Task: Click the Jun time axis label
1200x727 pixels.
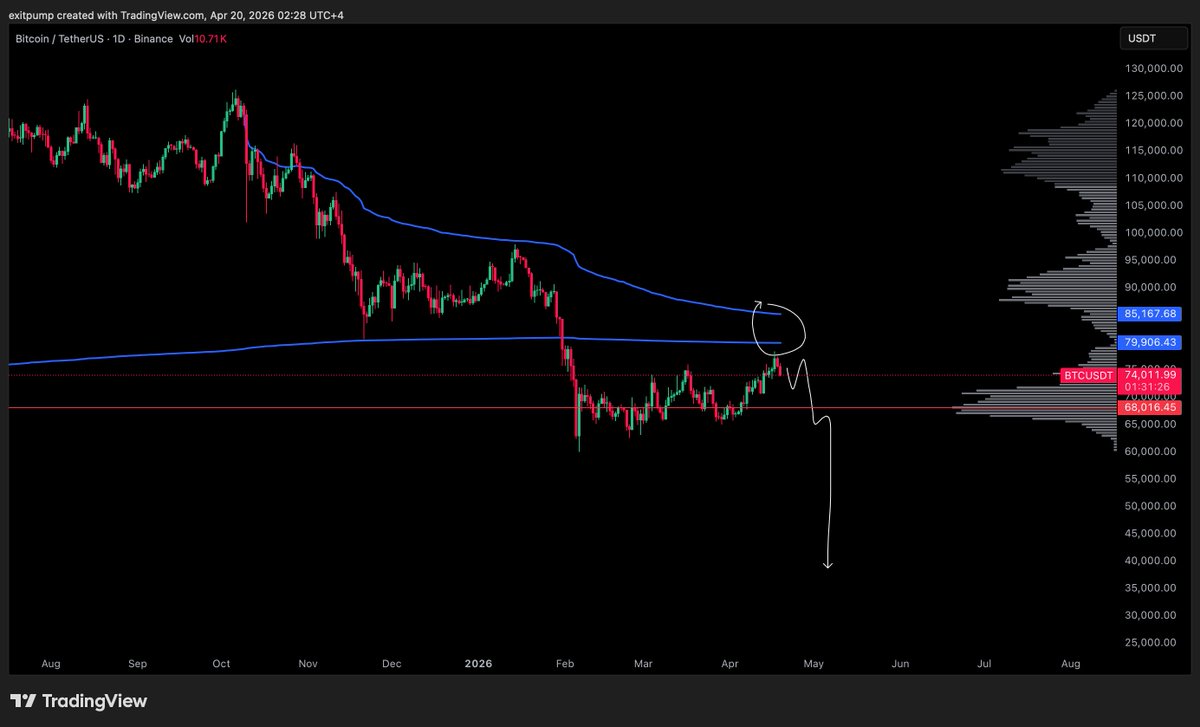Action: 900,663
